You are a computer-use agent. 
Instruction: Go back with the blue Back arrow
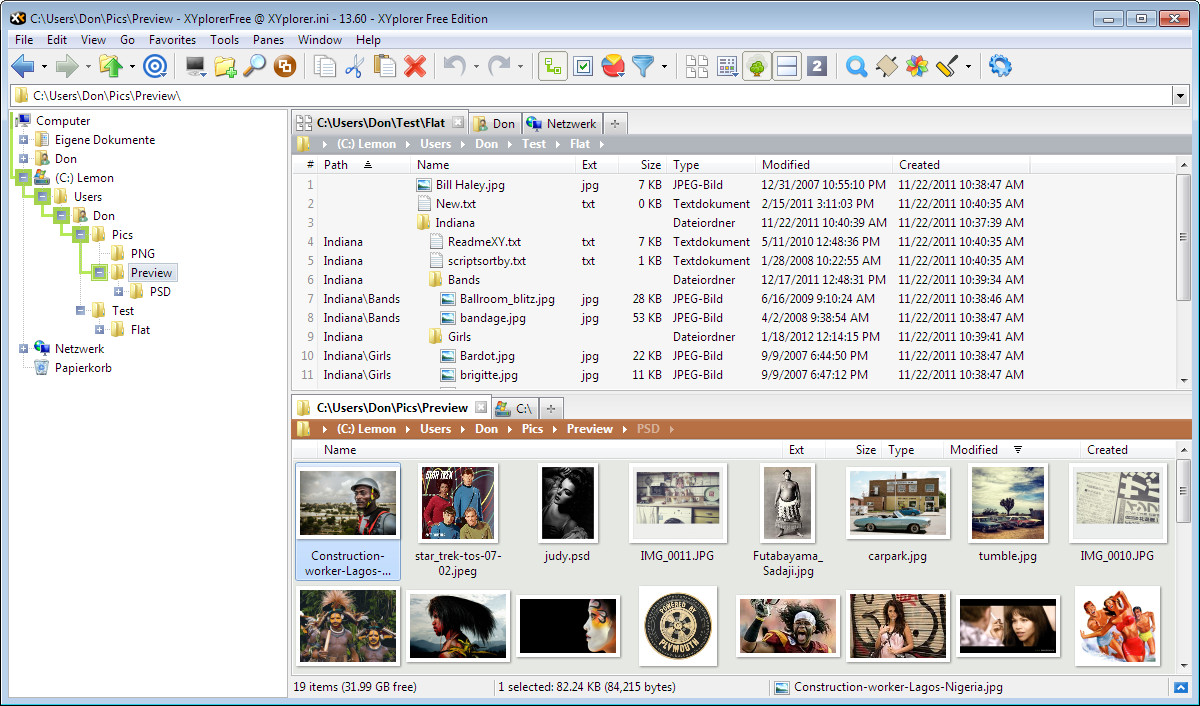pyautogui.click(x=22, y=67)
